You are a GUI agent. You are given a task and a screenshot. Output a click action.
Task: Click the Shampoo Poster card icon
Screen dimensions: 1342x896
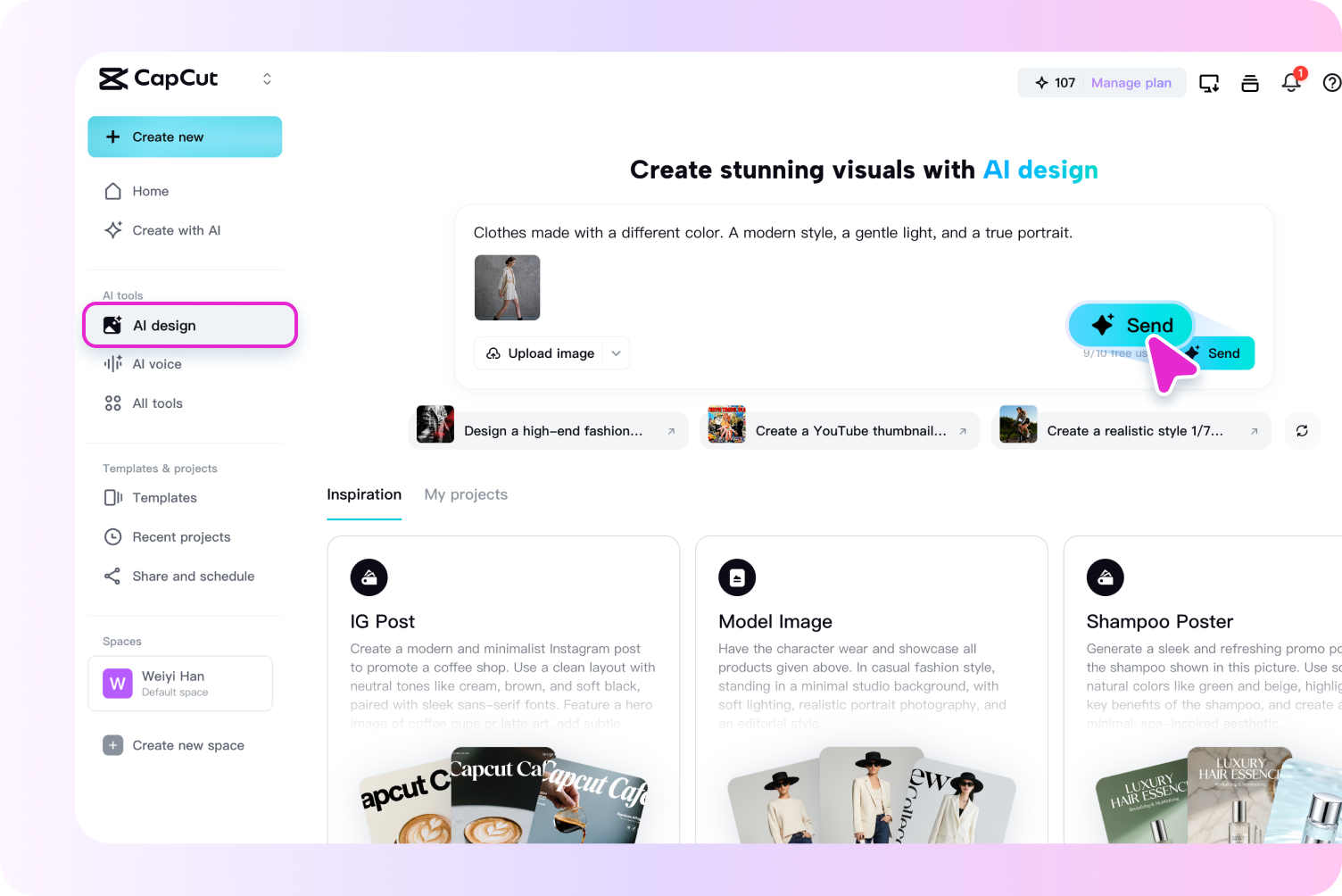tap(1106, 577)
